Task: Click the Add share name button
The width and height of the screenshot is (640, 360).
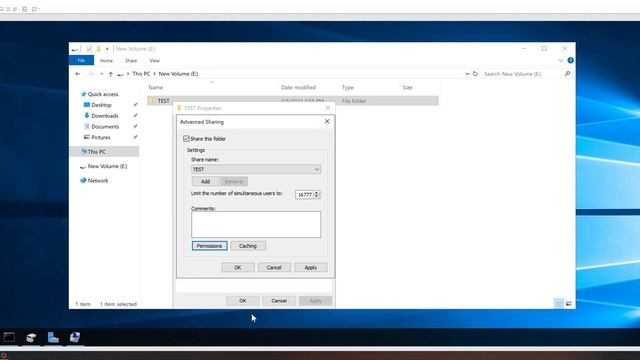Action: (x=205, y=181)
